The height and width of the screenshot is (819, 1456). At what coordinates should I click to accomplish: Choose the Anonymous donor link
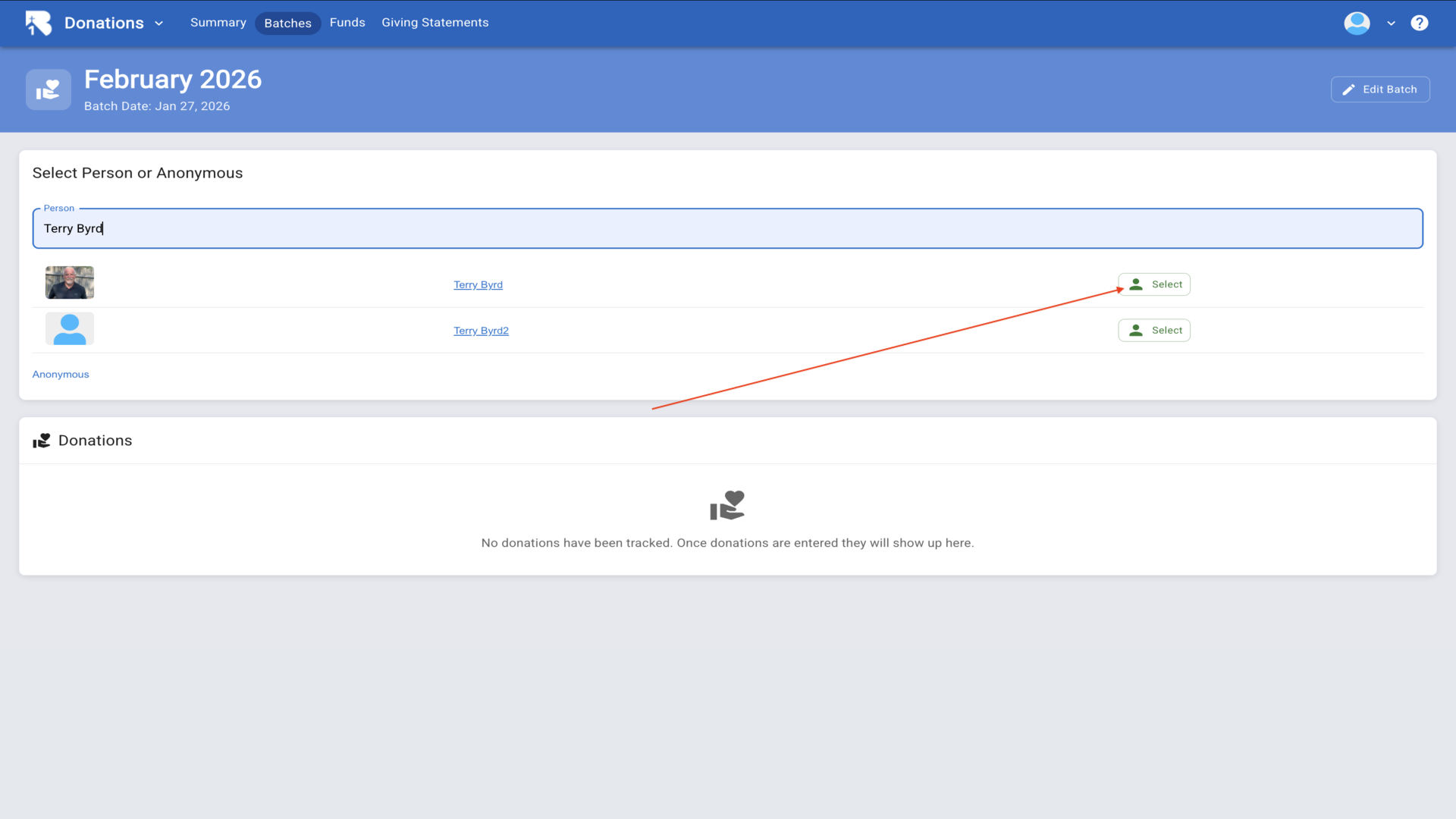coord(61,375)
